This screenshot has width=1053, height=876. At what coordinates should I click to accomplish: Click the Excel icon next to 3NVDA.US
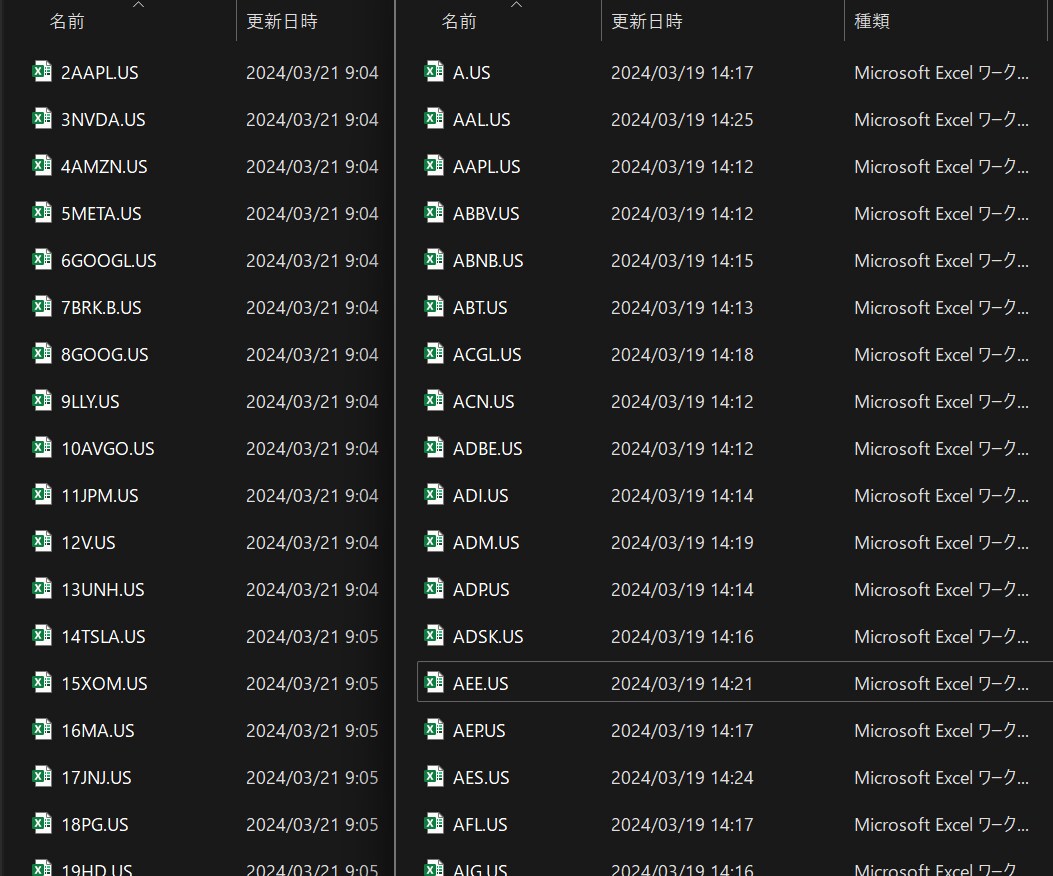coord(42,118)
